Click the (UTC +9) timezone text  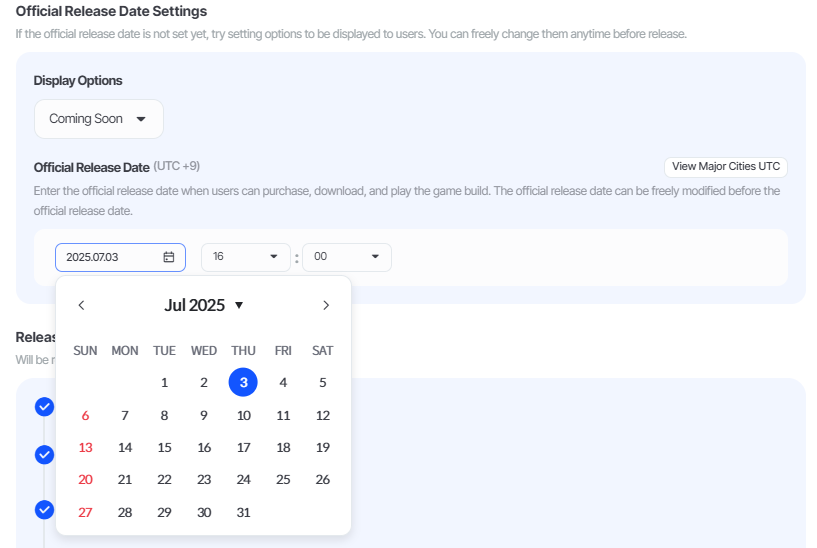(x=176, y=167)
